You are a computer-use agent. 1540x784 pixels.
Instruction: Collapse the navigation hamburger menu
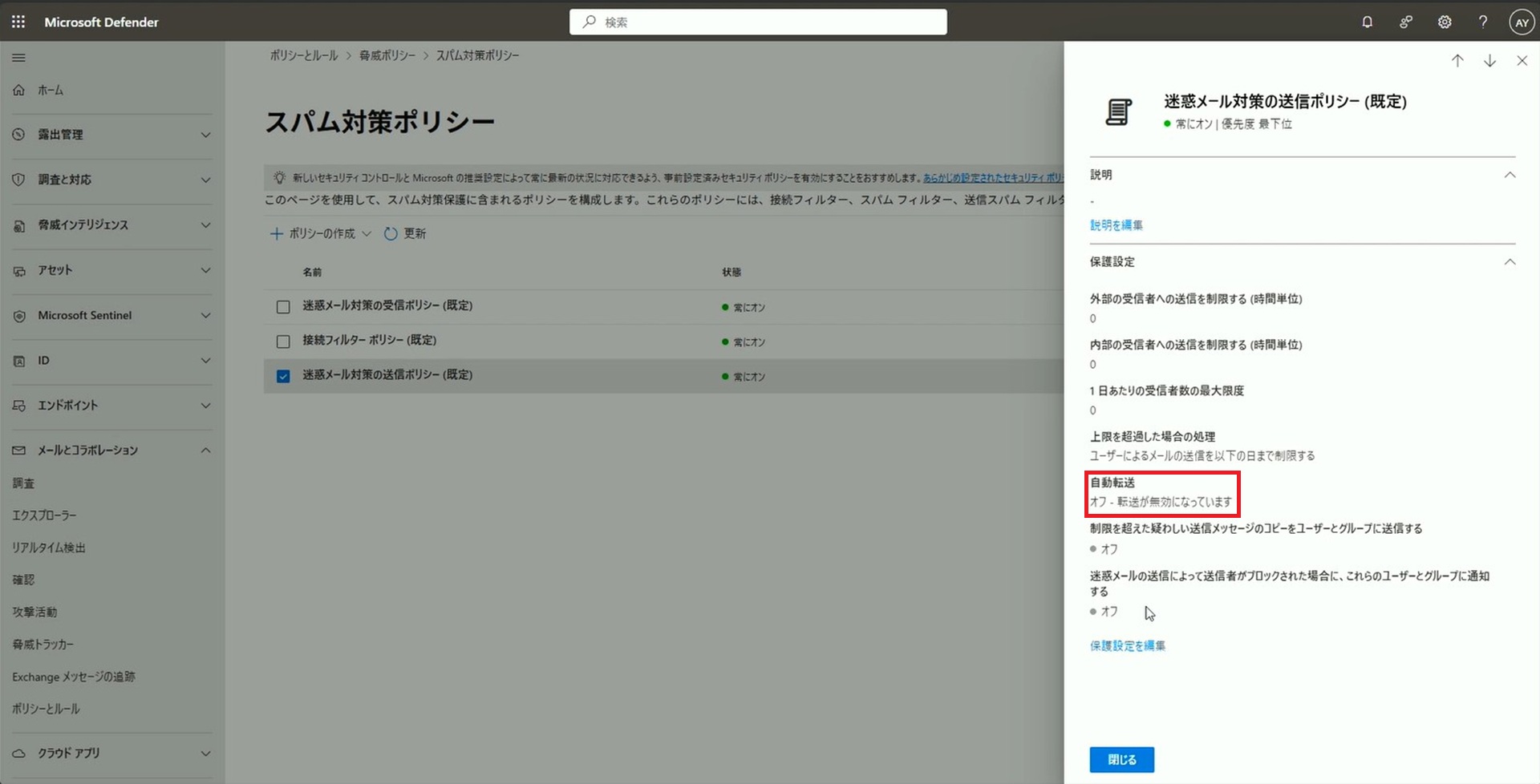(18, 58)
